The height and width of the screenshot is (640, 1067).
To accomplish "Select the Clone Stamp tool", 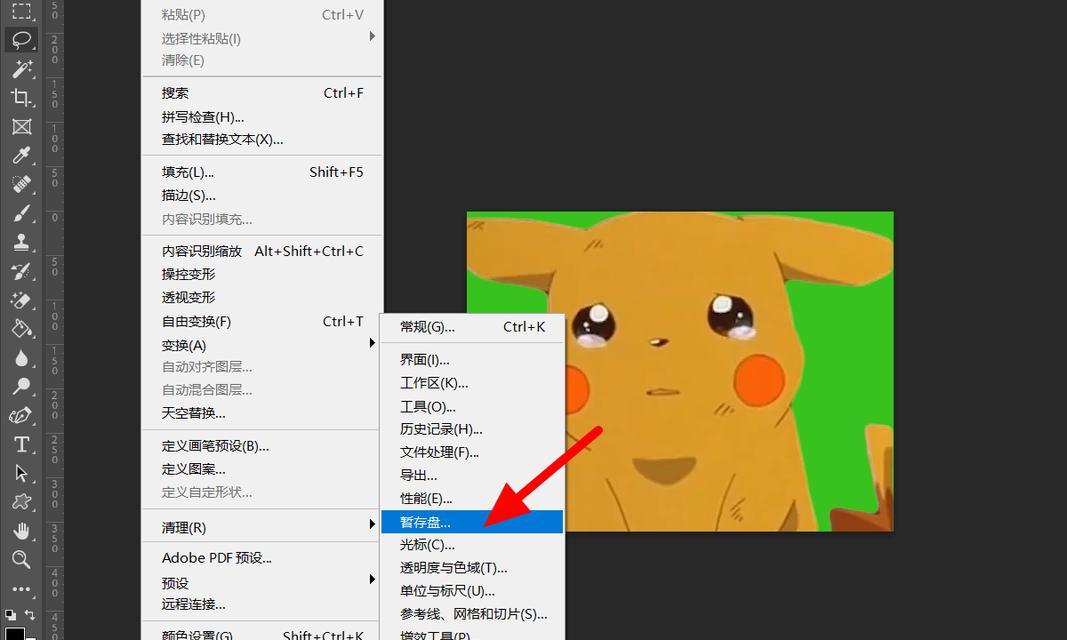I will point(21,242).
